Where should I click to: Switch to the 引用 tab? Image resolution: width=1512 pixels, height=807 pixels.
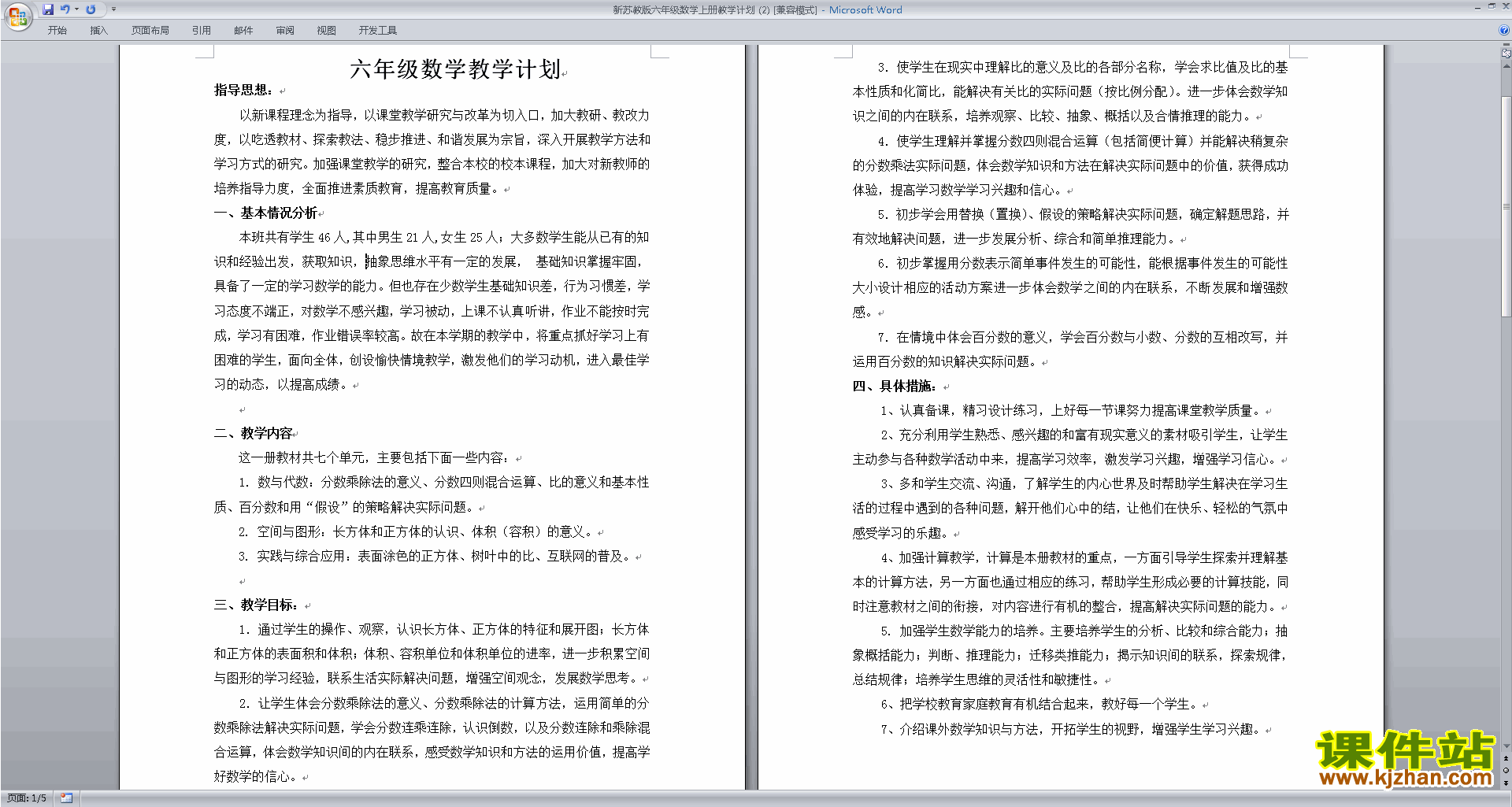[202, 31]
